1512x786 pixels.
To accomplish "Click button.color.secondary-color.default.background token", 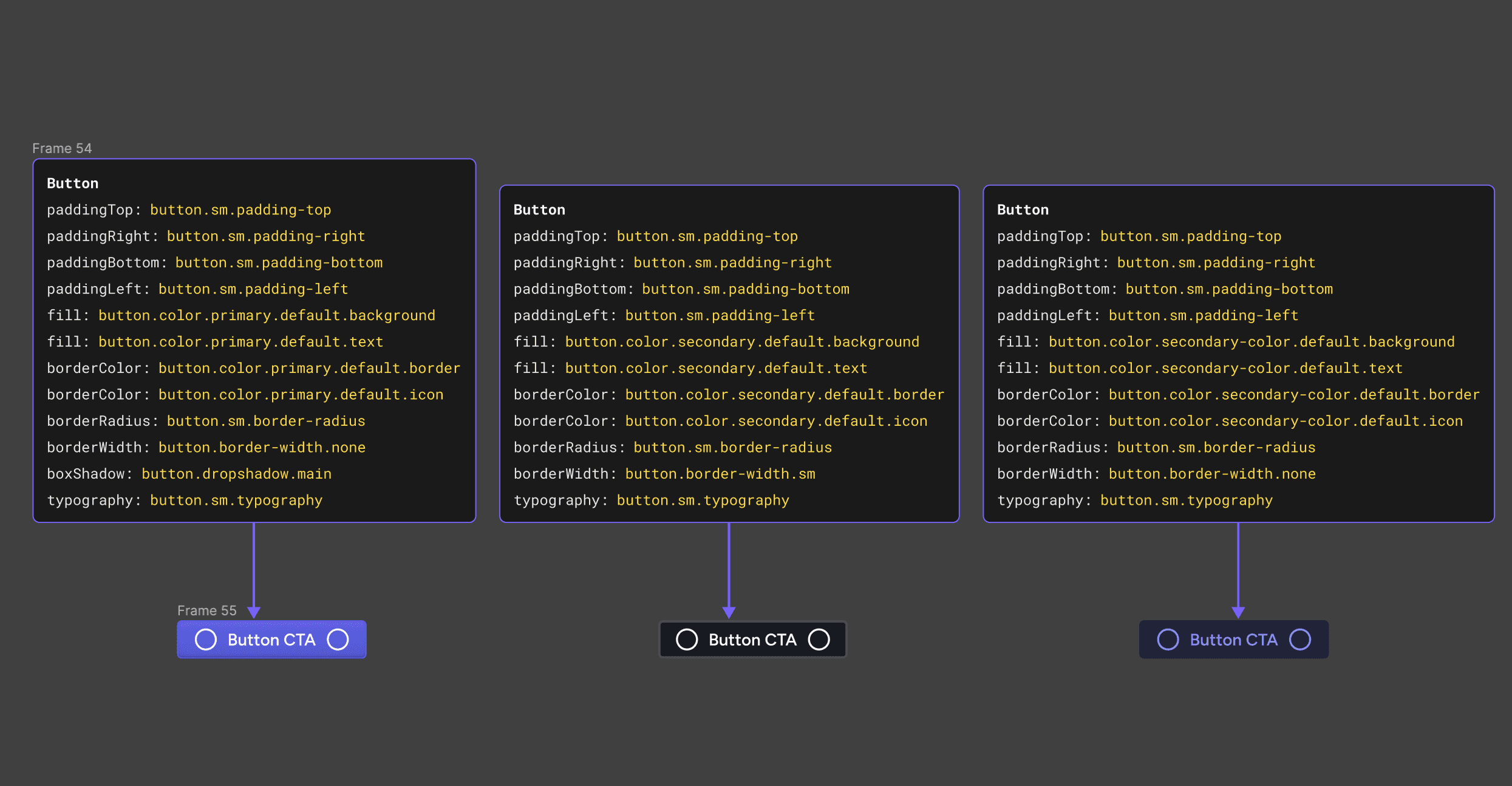I will pos(1251,342).
